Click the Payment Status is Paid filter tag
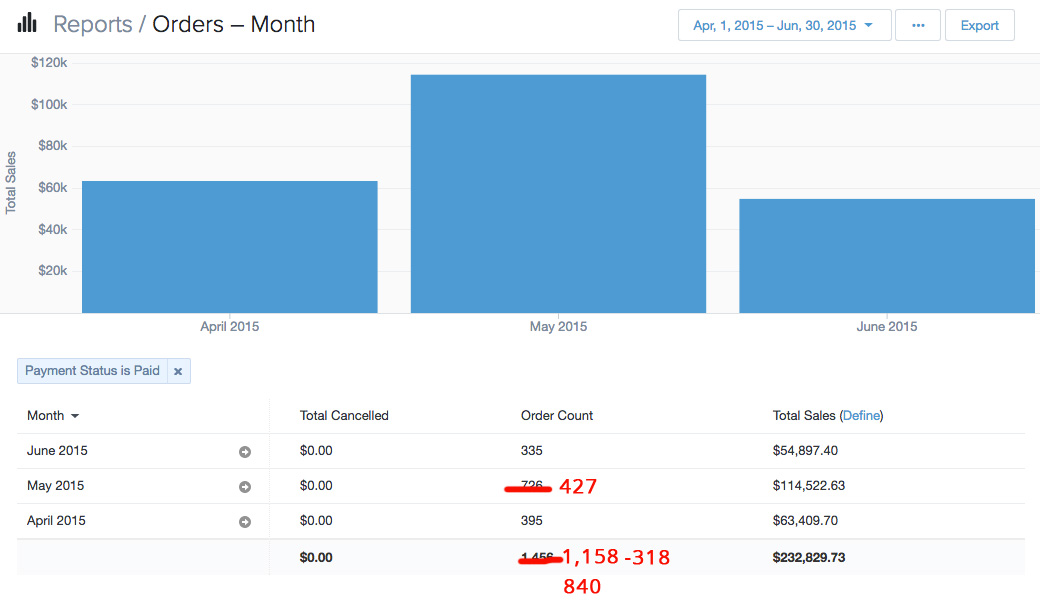This screenshot has height=612, width=1040. pos(92,371)
